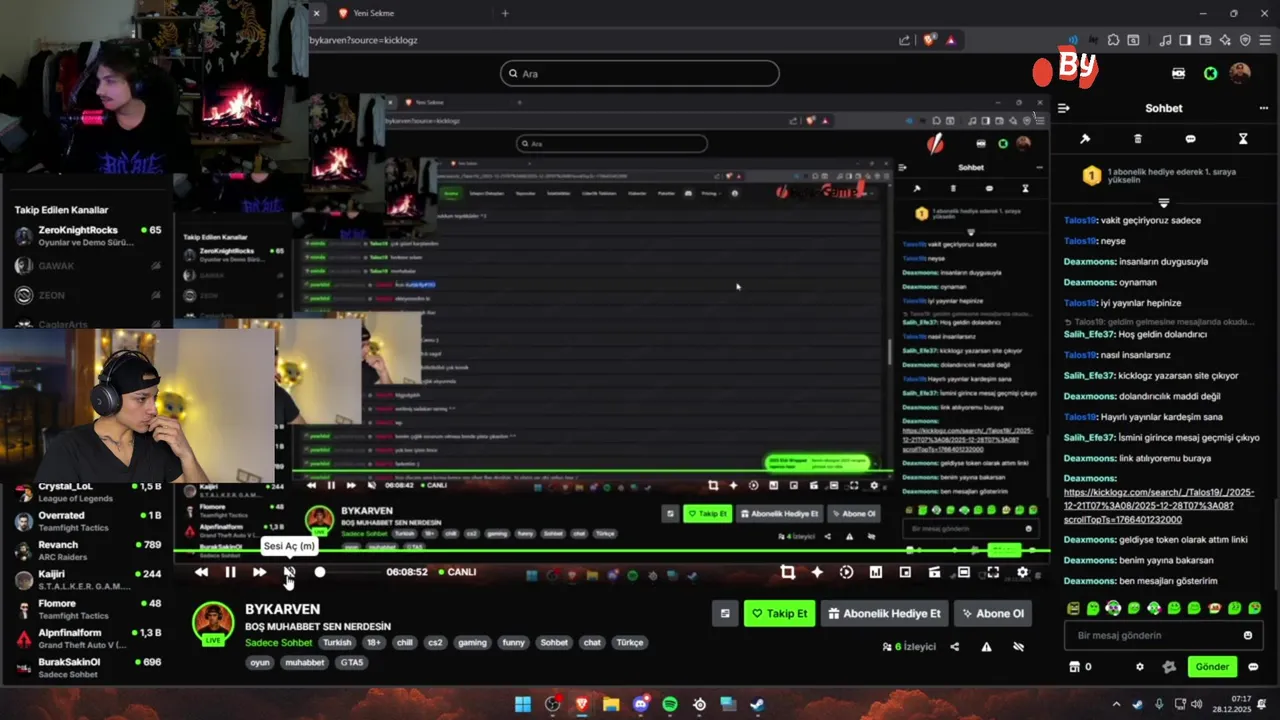Click the star badge icon beside Gönder
The height and width of the screenshot is (720, 1280).
coord(1169,667)
